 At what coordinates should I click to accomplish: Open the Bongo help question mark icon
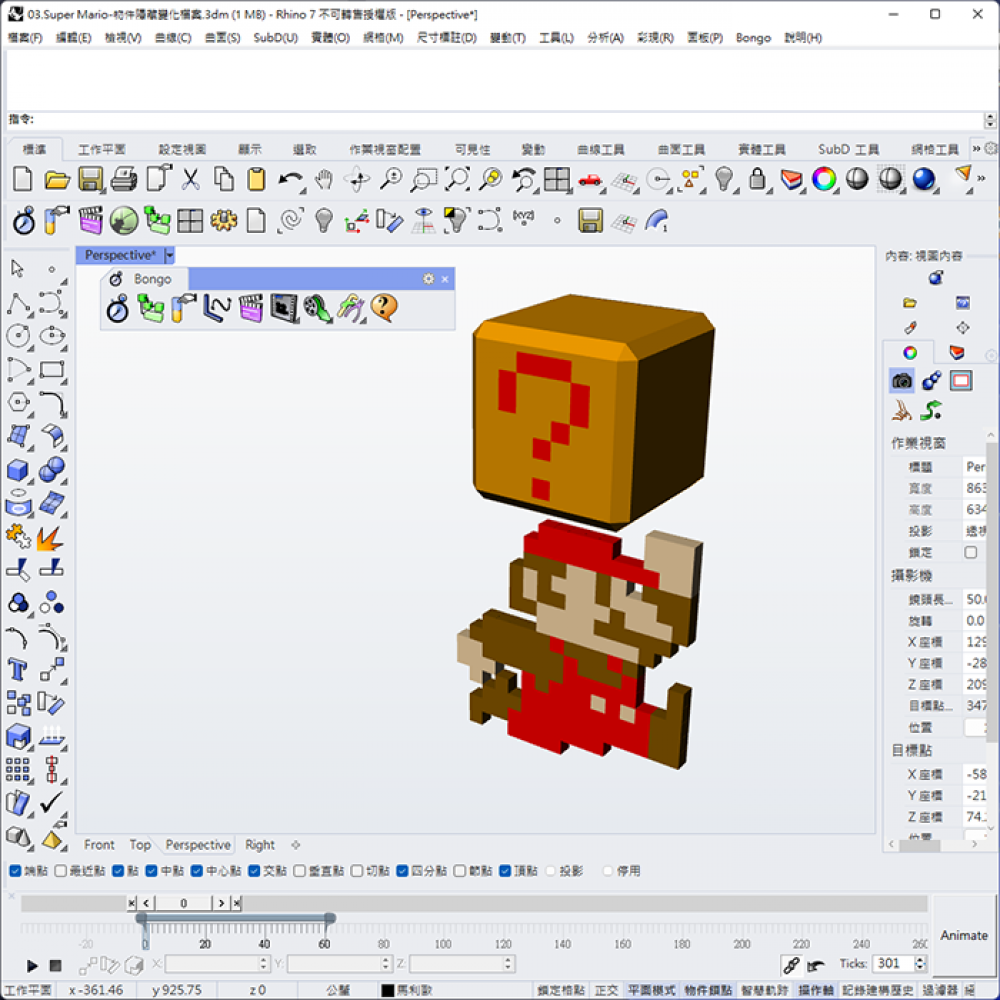click(384, 308)
